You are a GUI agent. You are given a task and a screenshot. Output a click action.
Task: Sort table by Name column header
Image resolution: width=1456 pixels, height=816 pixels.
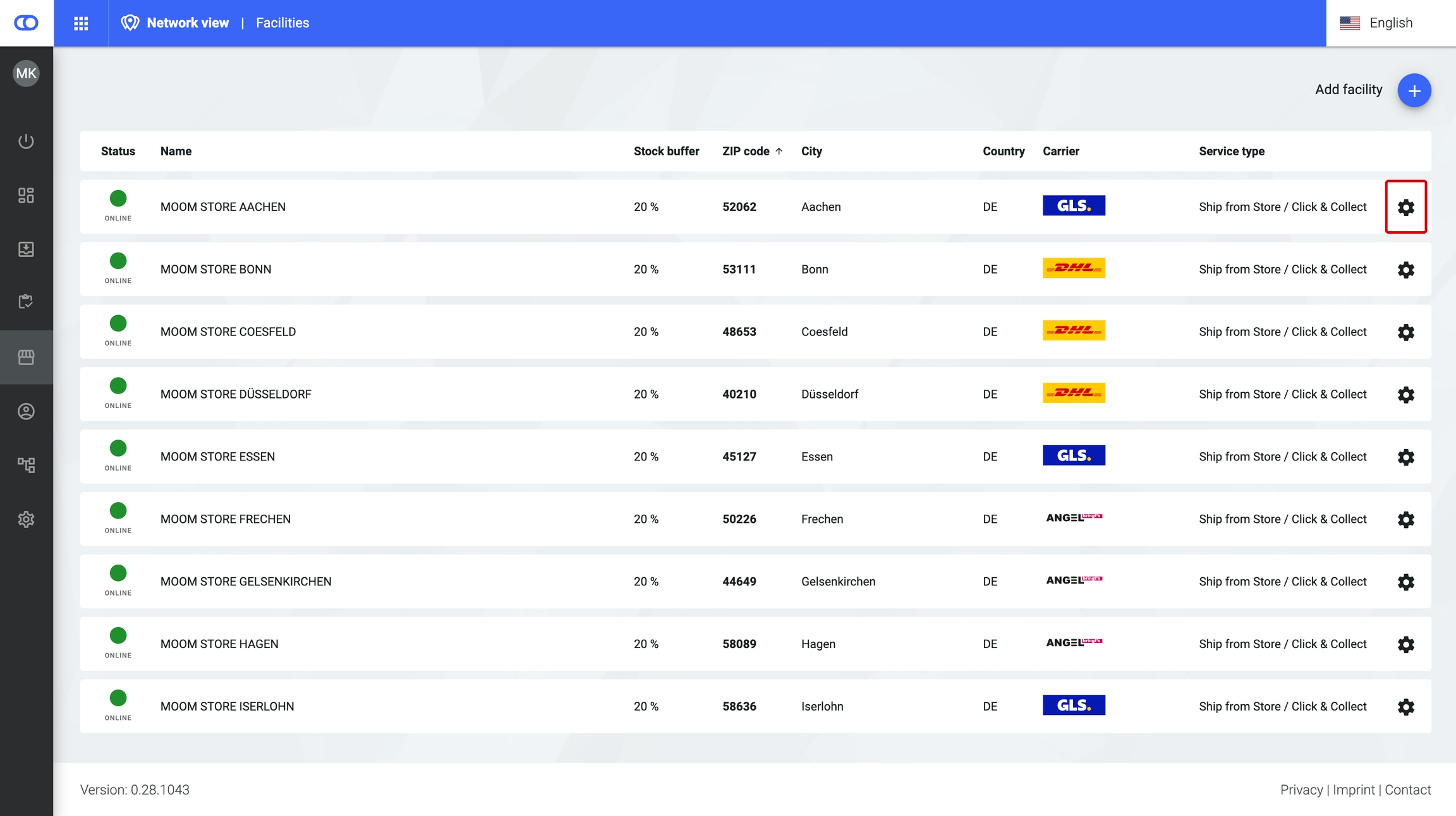(176, 151)
